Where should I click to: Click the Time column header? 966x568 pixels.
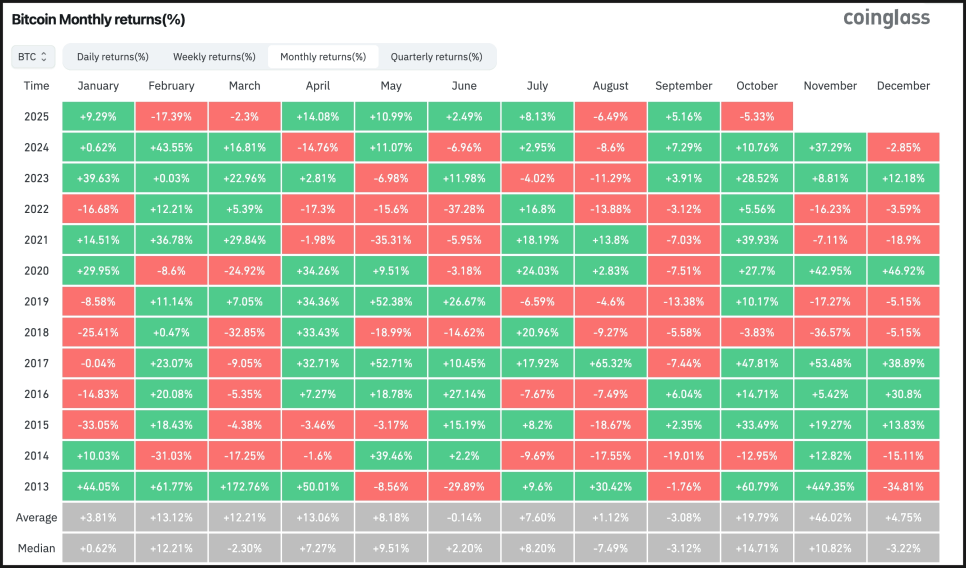click(x=37, y=86)
